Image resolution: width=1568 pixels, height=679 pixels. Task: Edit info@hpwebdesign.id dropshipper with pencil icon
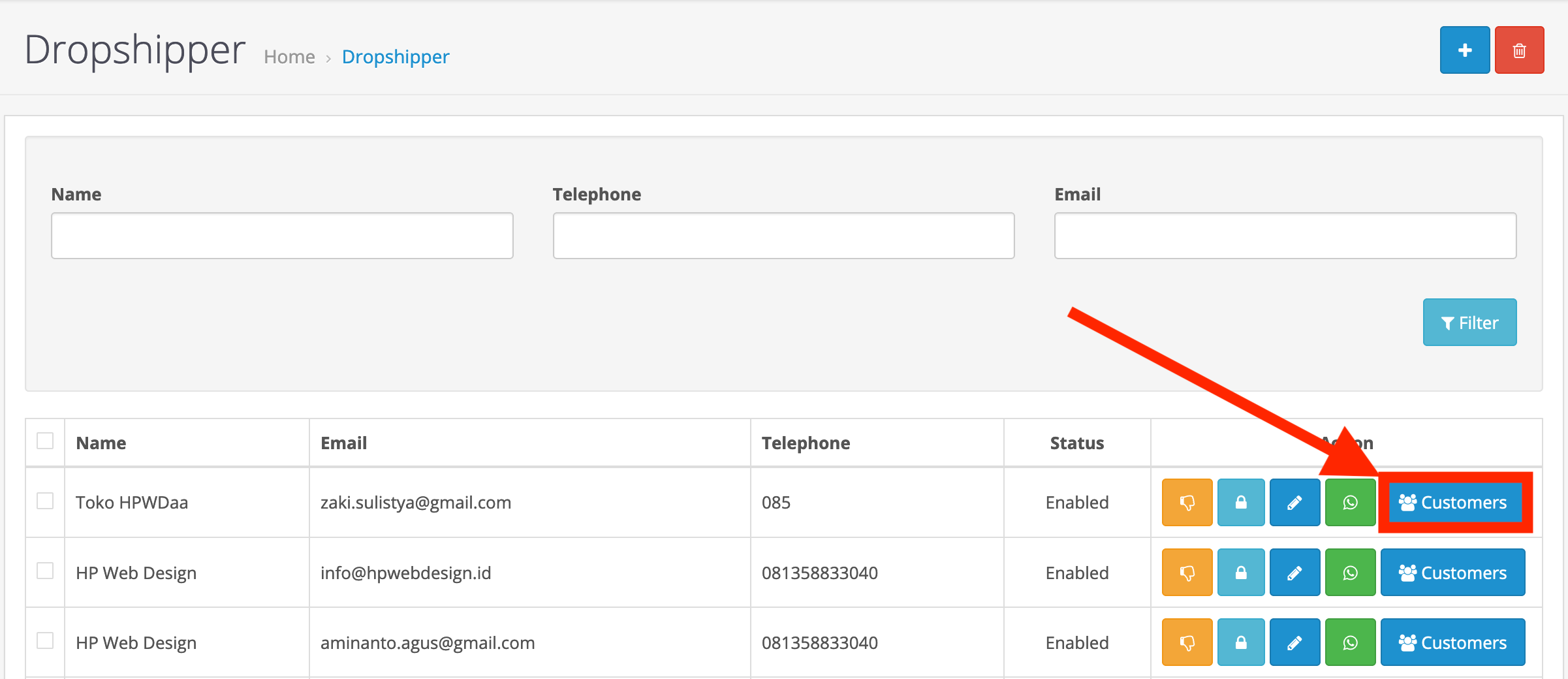(x=1294, y=573)
